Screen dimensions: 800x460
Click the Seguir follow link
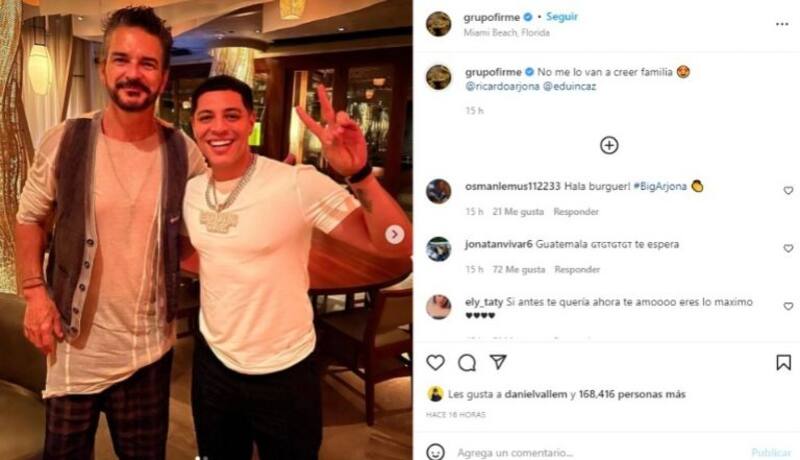tap(562, 17)
